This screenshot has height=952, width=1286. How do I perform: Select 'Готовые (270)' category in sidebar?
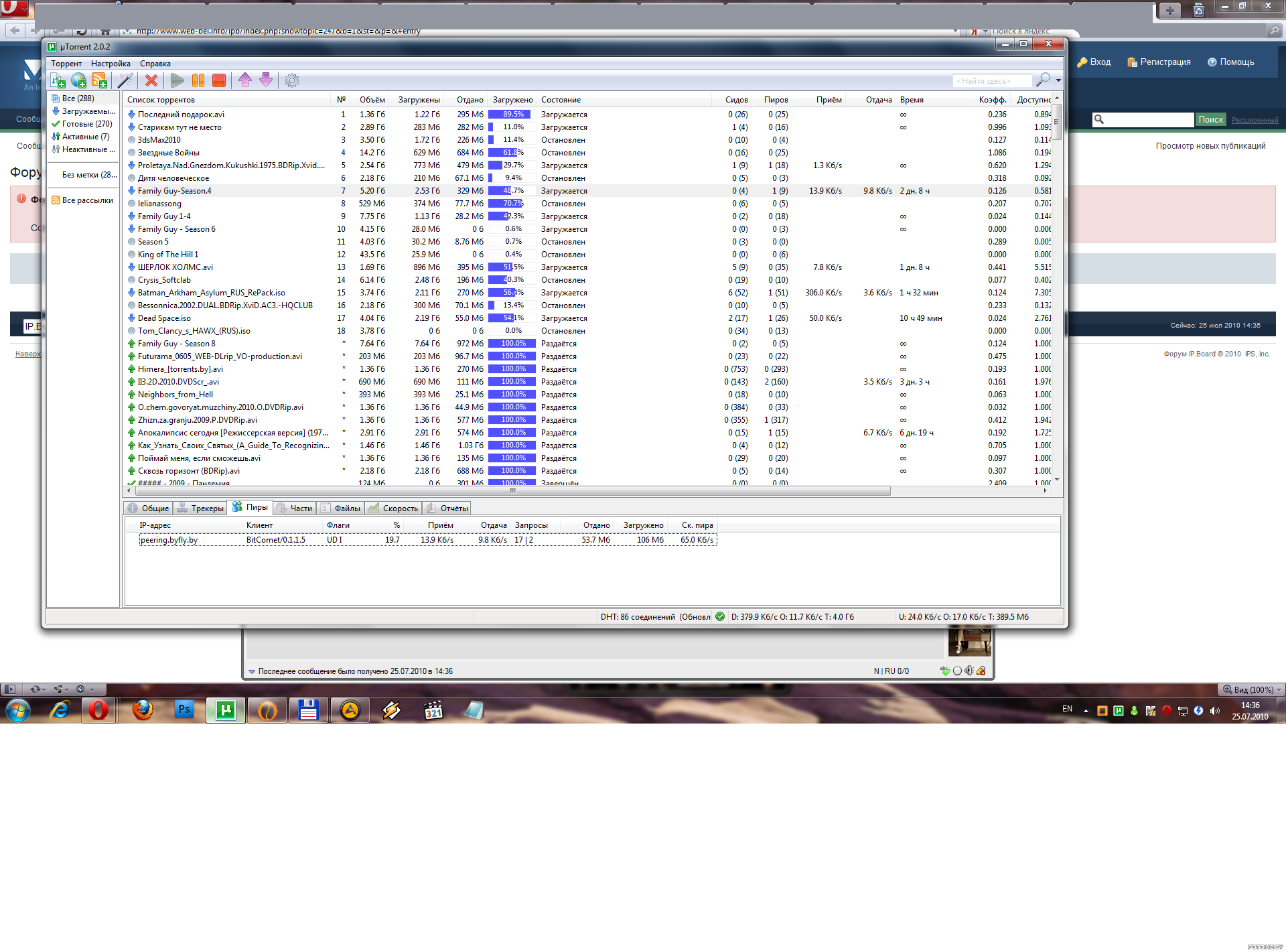[82, 124]
